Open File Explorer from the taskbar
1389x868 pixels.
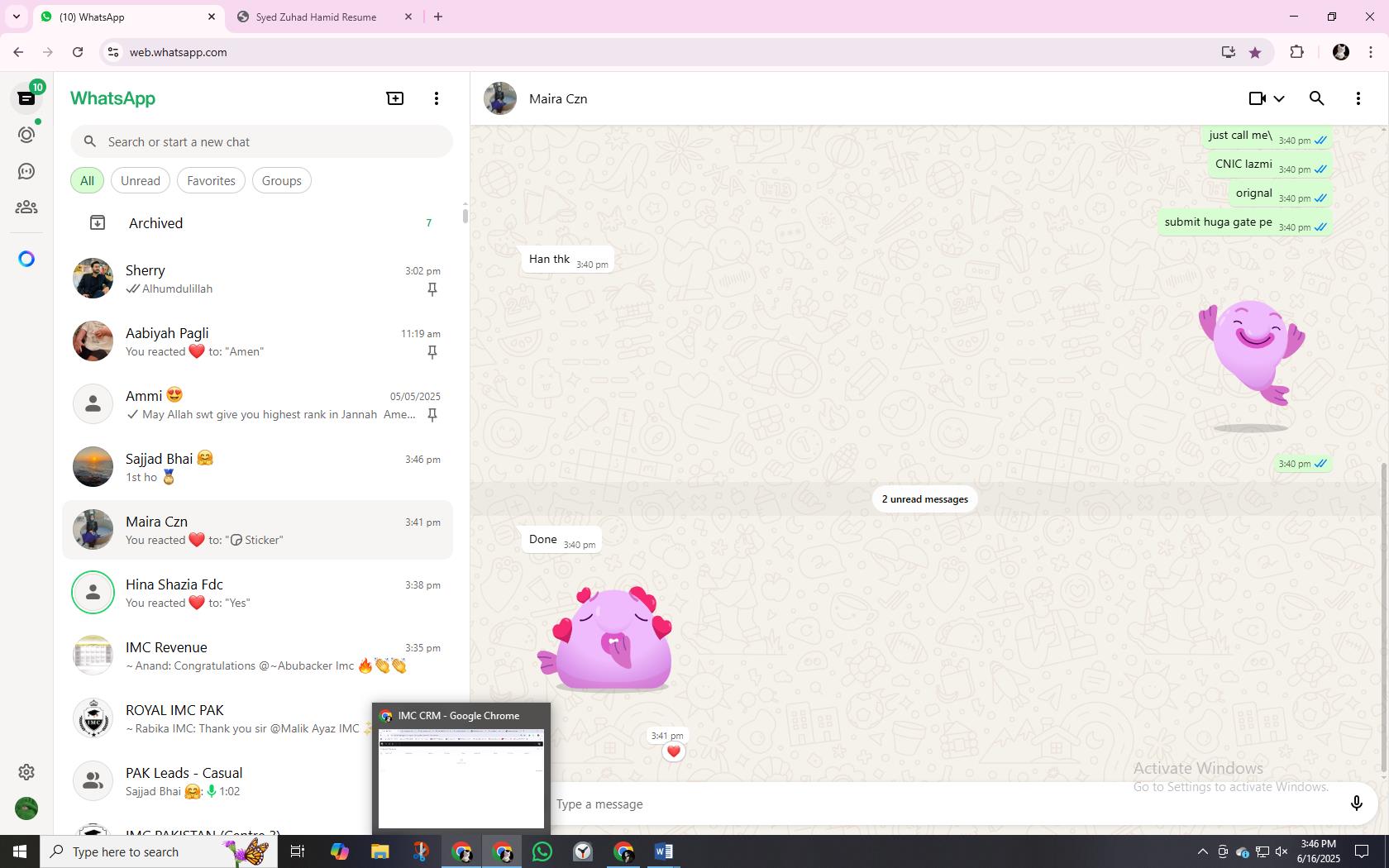[379, 851]
